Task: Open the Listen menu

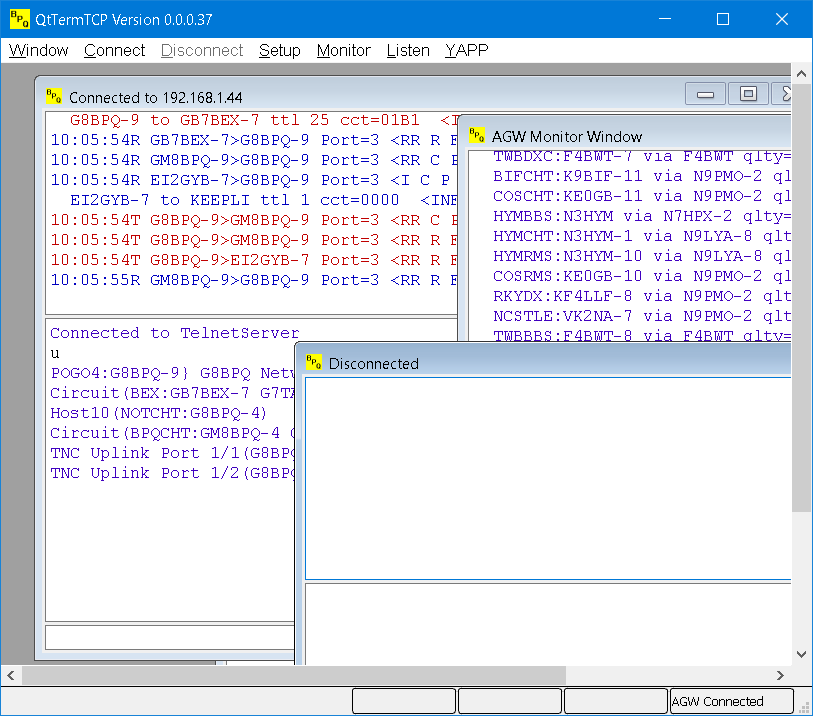Action: pyautogui.click(x=408, y=50)
